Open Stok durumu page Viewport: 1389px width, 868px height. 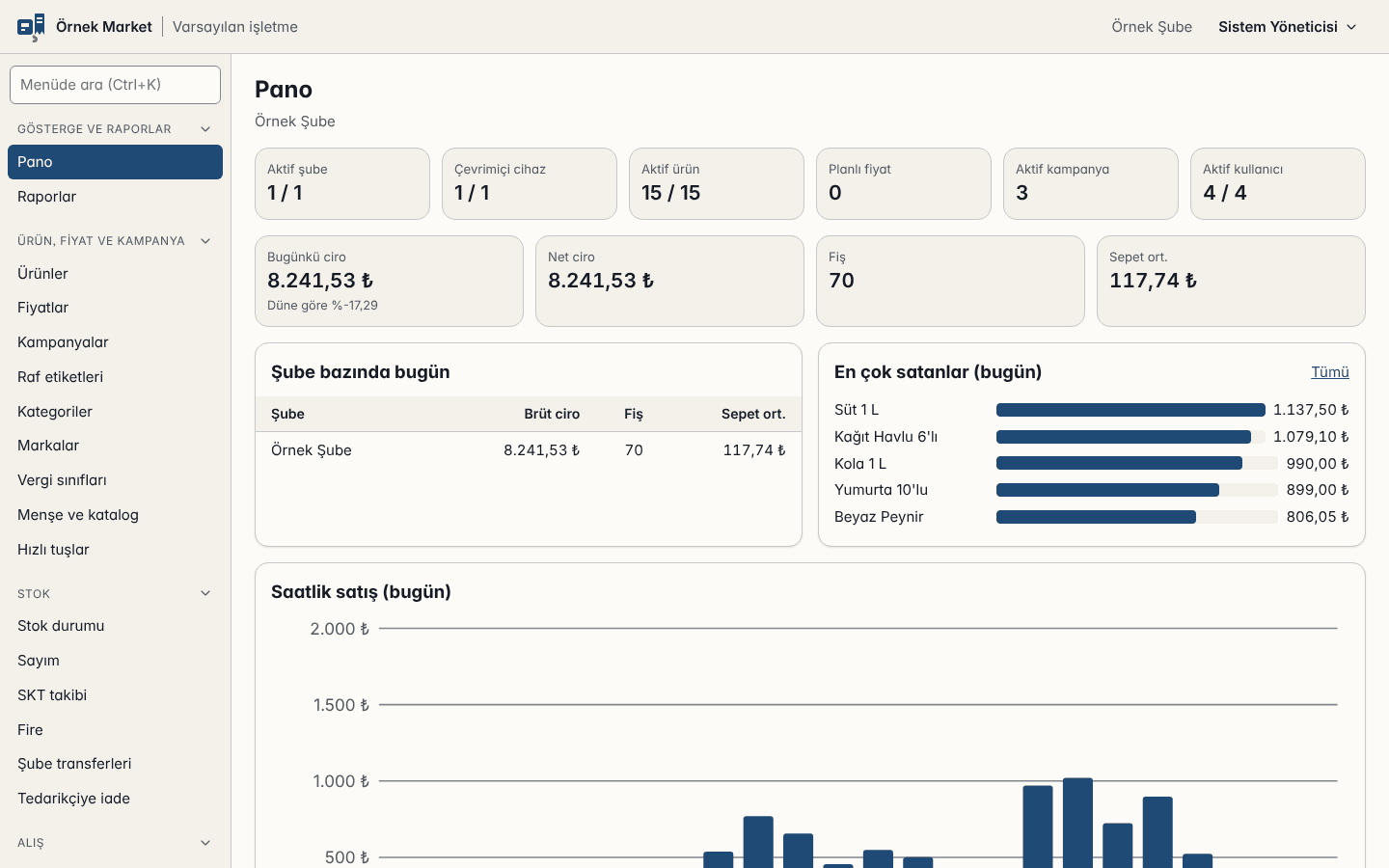[115, 626]
